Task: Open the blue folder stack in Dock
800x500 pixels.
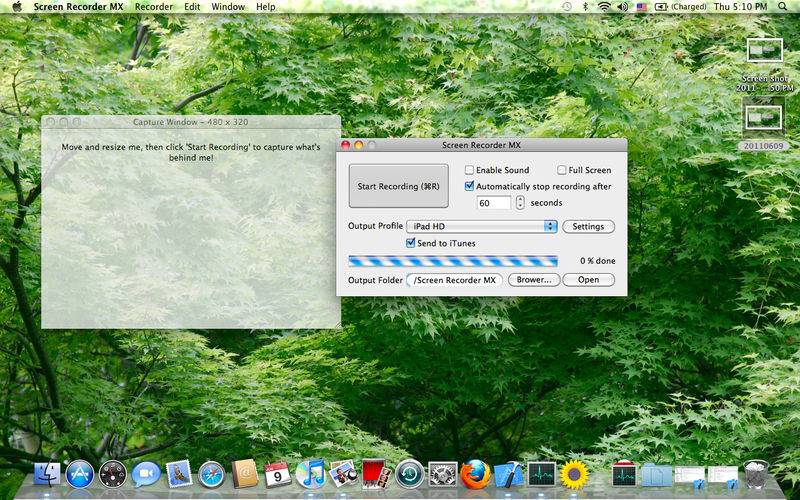Action: (x=657, y=475)
